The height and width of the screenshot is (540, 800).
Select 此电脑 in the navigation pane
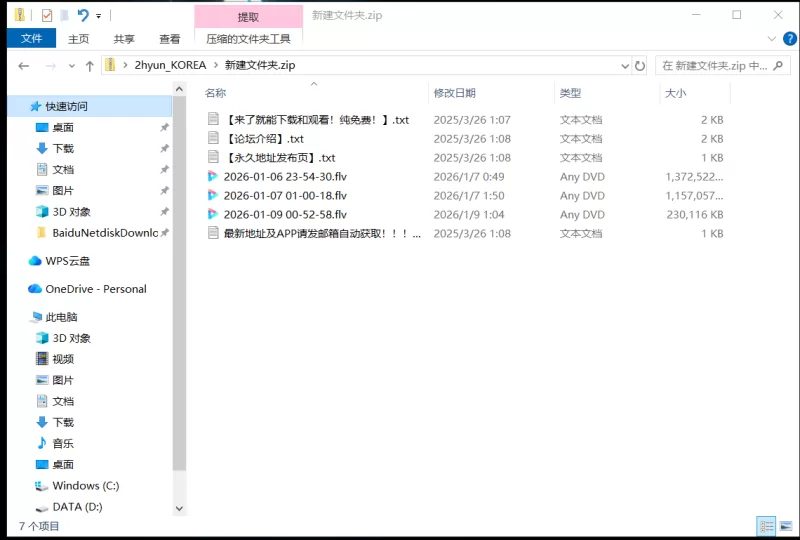click(x=61, y=317)
